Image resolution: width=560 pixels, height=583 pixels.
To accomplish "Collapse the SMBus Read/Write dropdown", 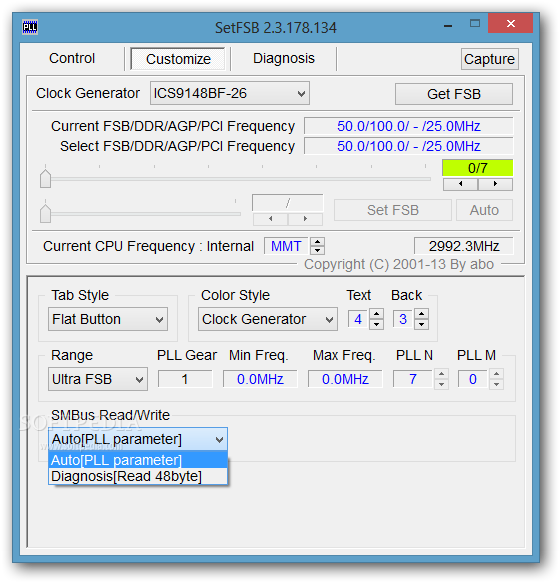I will pos(138,439).
